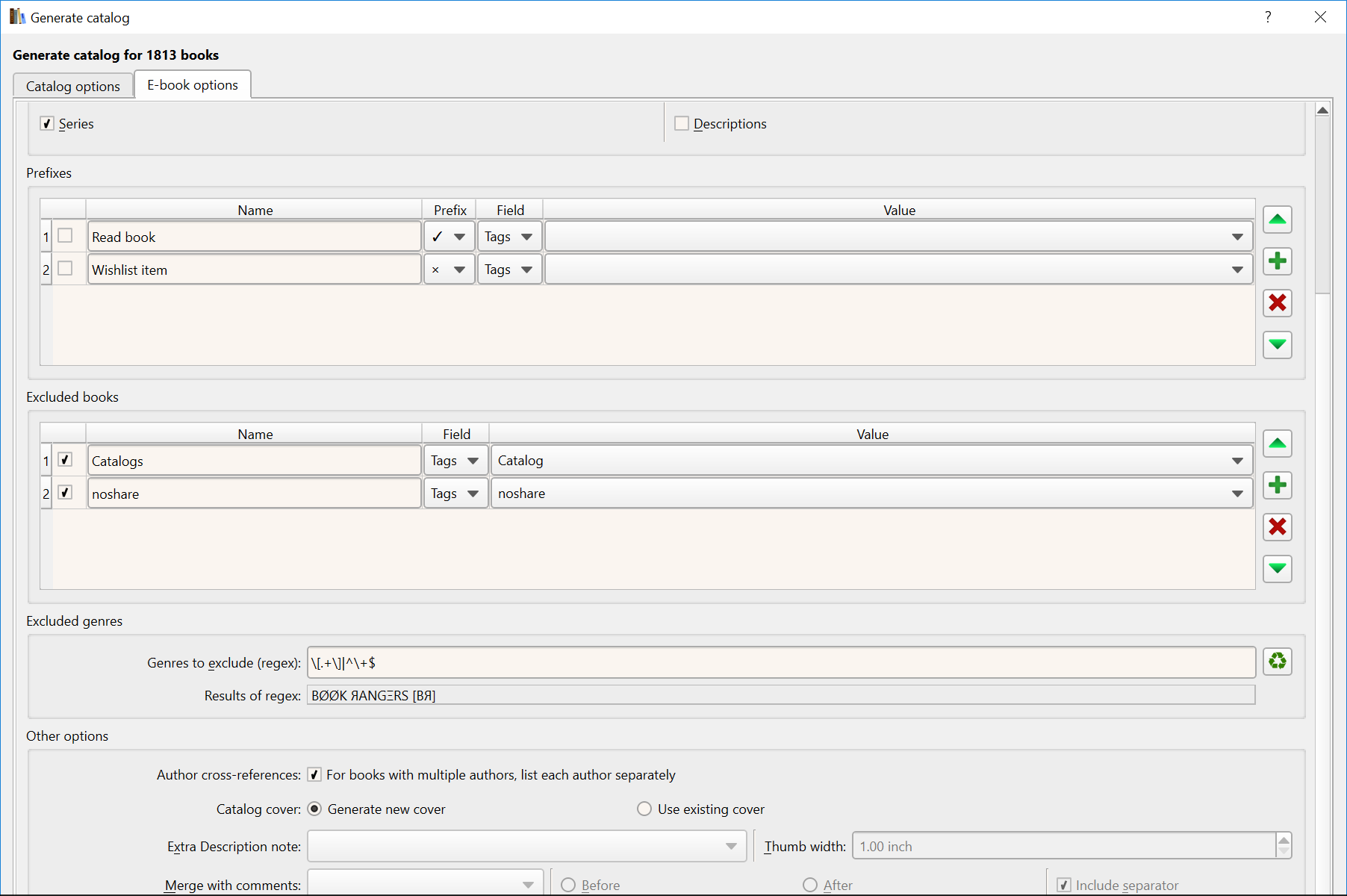Select row header 2 in Prefixes table
Screen dimensions: 1347x896
46,270
